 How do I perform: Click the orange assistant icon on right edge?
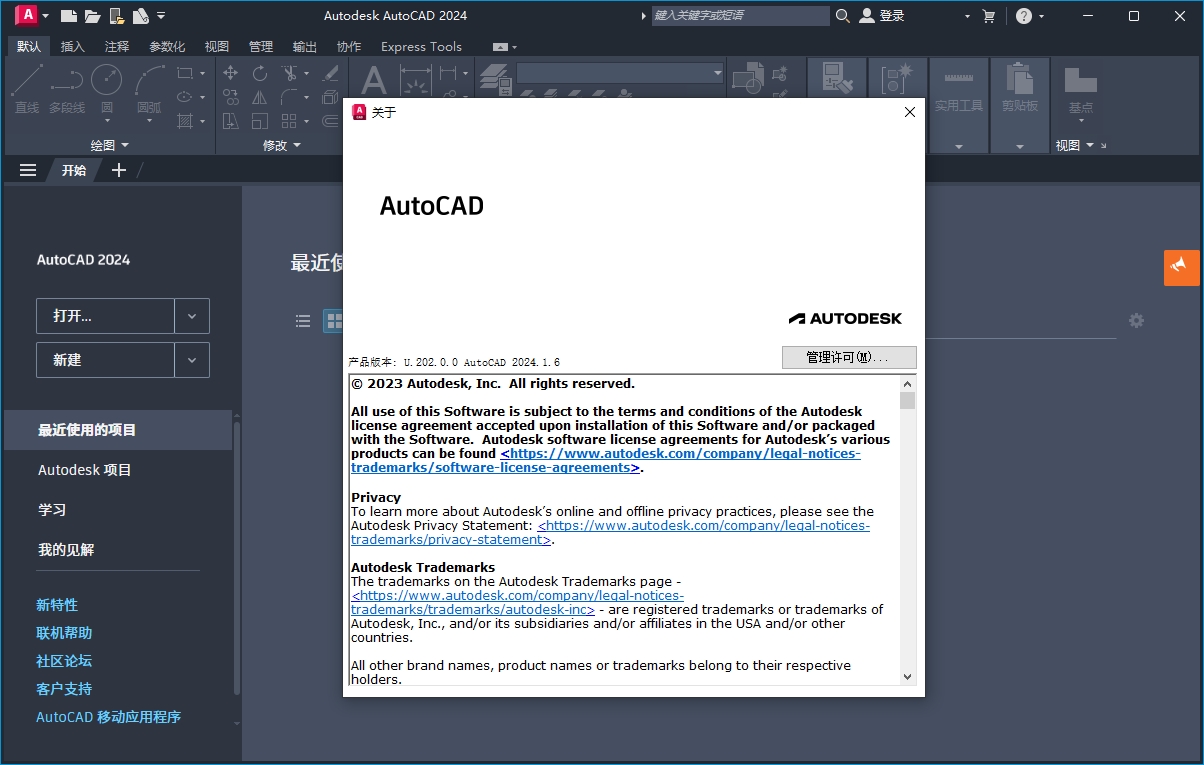[1181, 267]
